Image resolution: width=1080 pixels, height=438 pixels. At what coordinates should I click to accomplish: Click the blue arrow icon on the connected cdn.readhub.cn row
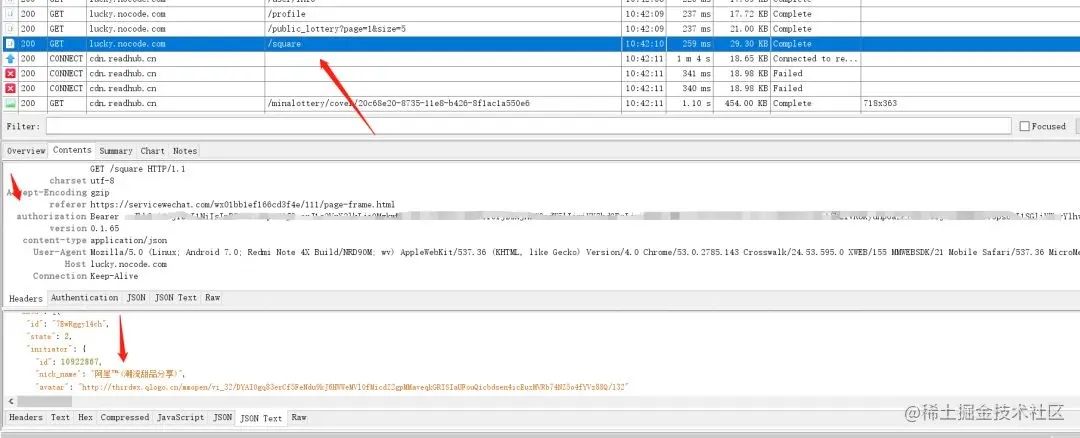click(10, 59)
